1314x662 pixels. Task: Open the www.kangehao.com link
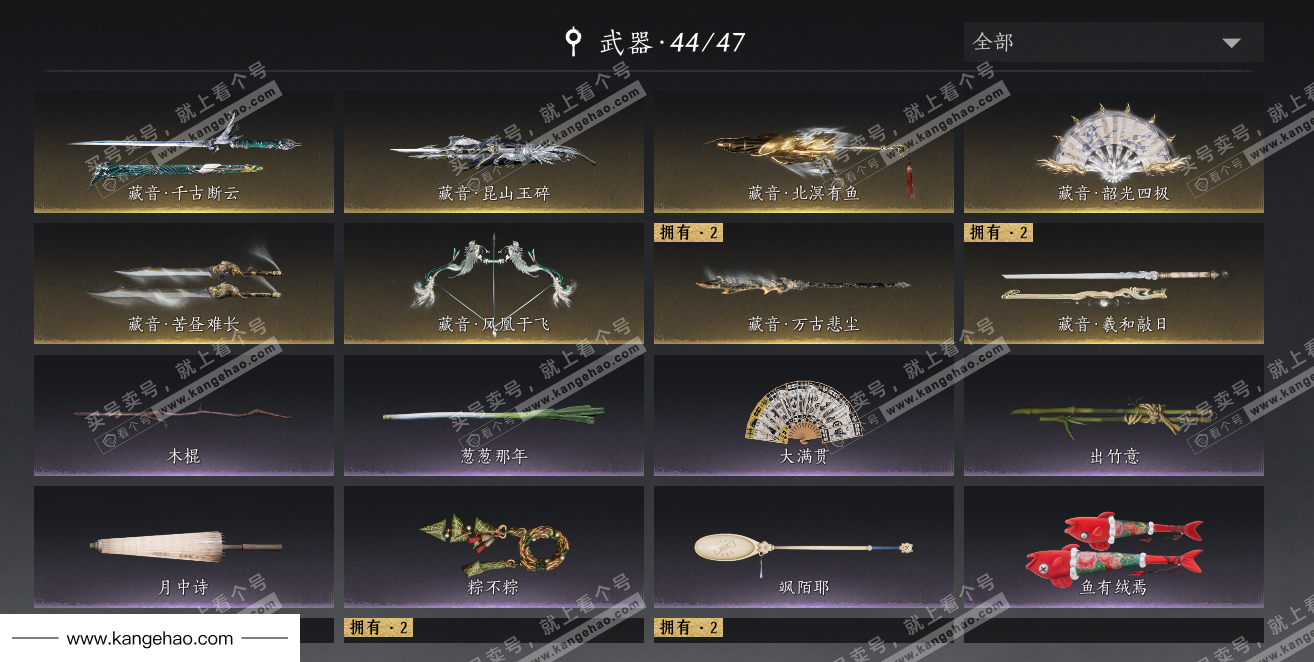click(x=150, y=638)
